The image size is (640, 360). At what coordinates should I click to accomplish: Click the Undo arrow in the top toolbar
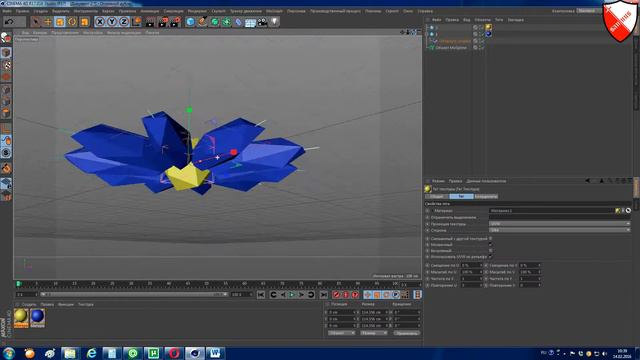[9, 22]
